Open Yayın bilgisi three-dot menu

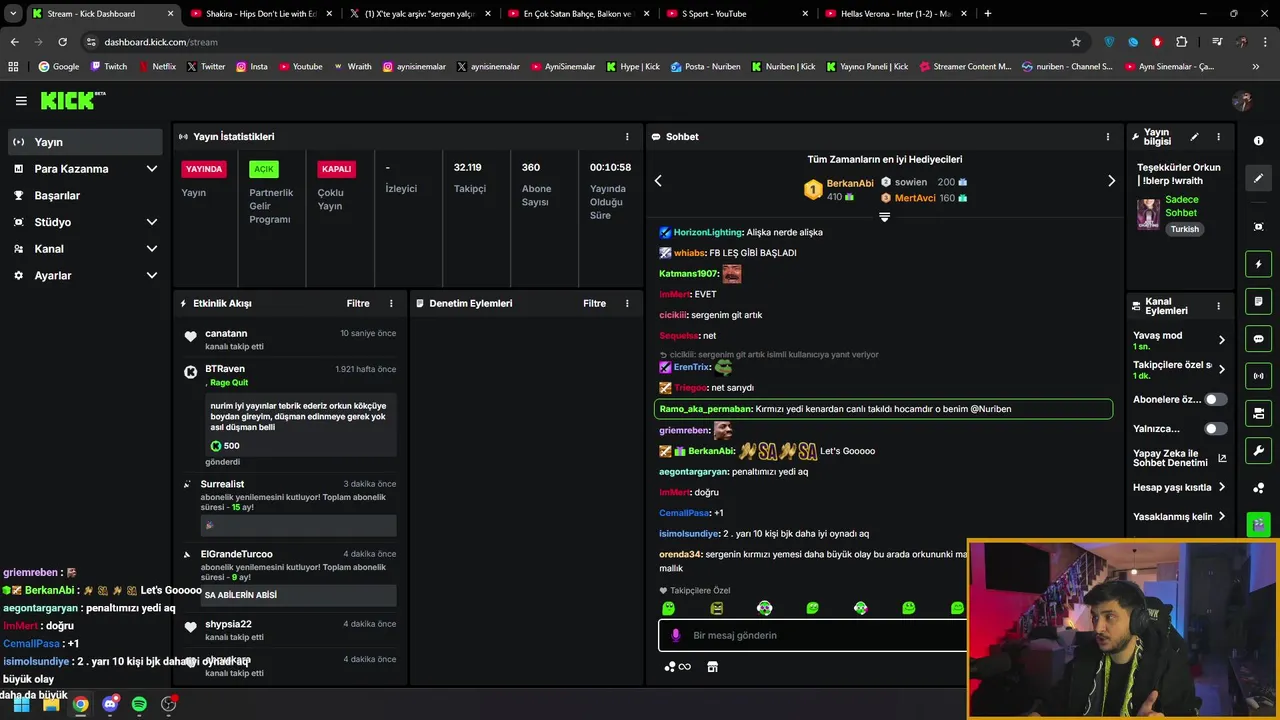[1218, 137]
